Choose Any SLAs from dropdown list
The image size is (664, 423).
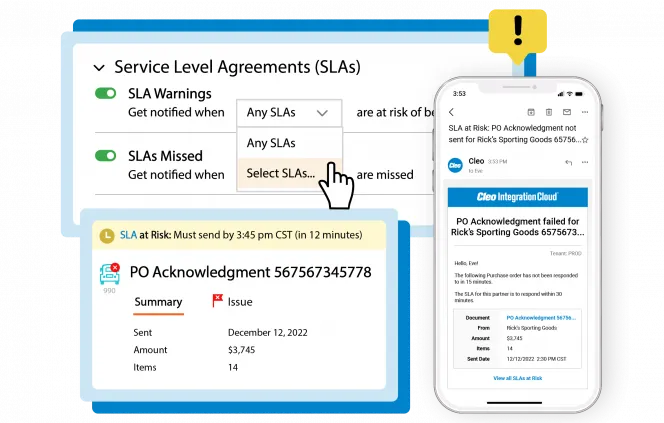pyautogui.click(x=289, y=143)
